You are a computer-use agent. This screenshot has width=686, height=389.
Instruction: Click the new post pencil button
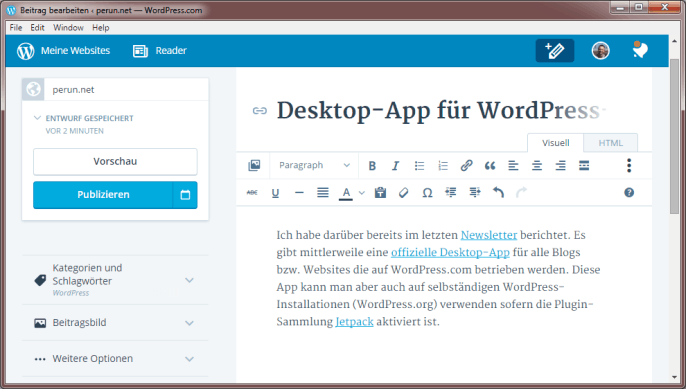pyautogui.click(x=555, y=51)
